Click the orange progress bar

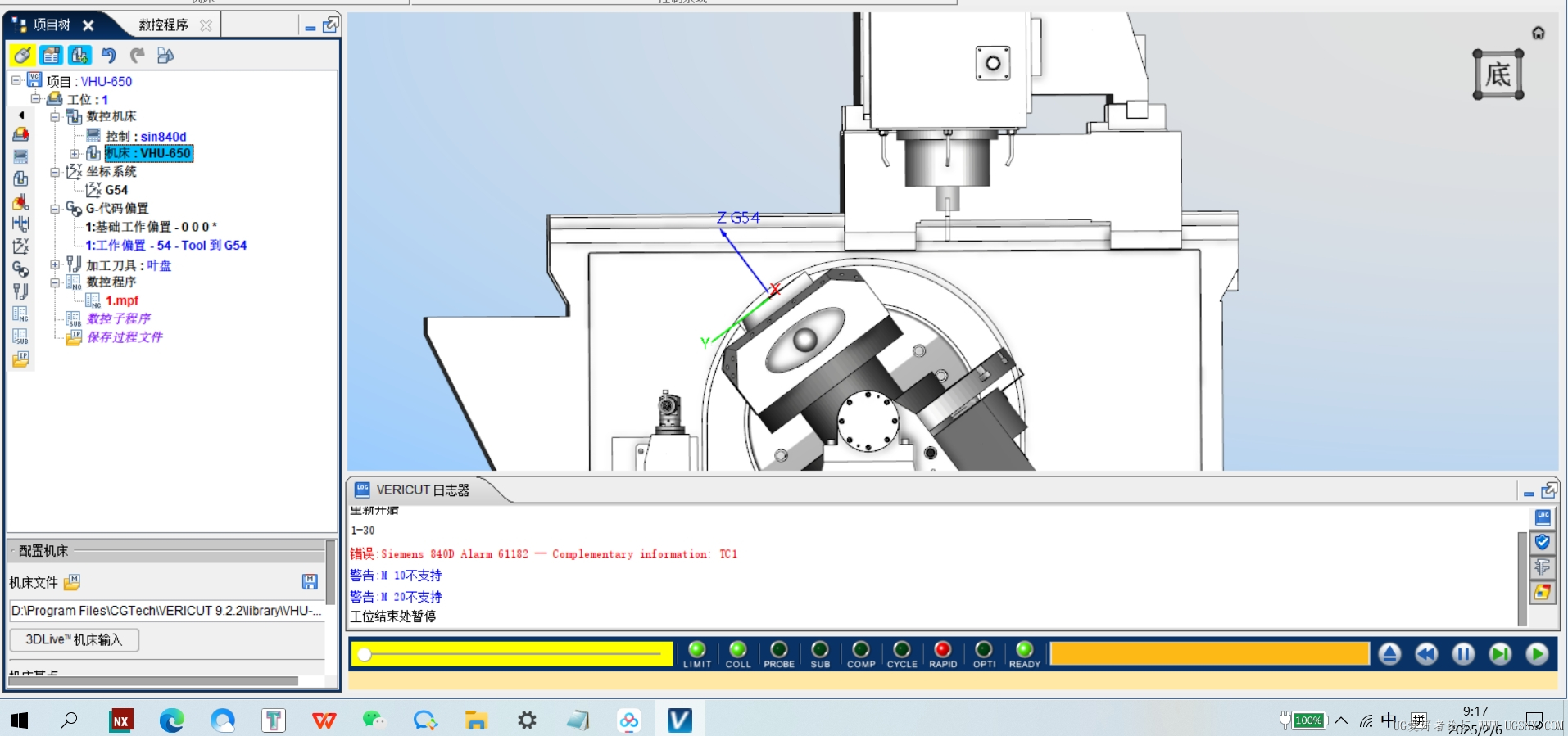(1210, 653)
